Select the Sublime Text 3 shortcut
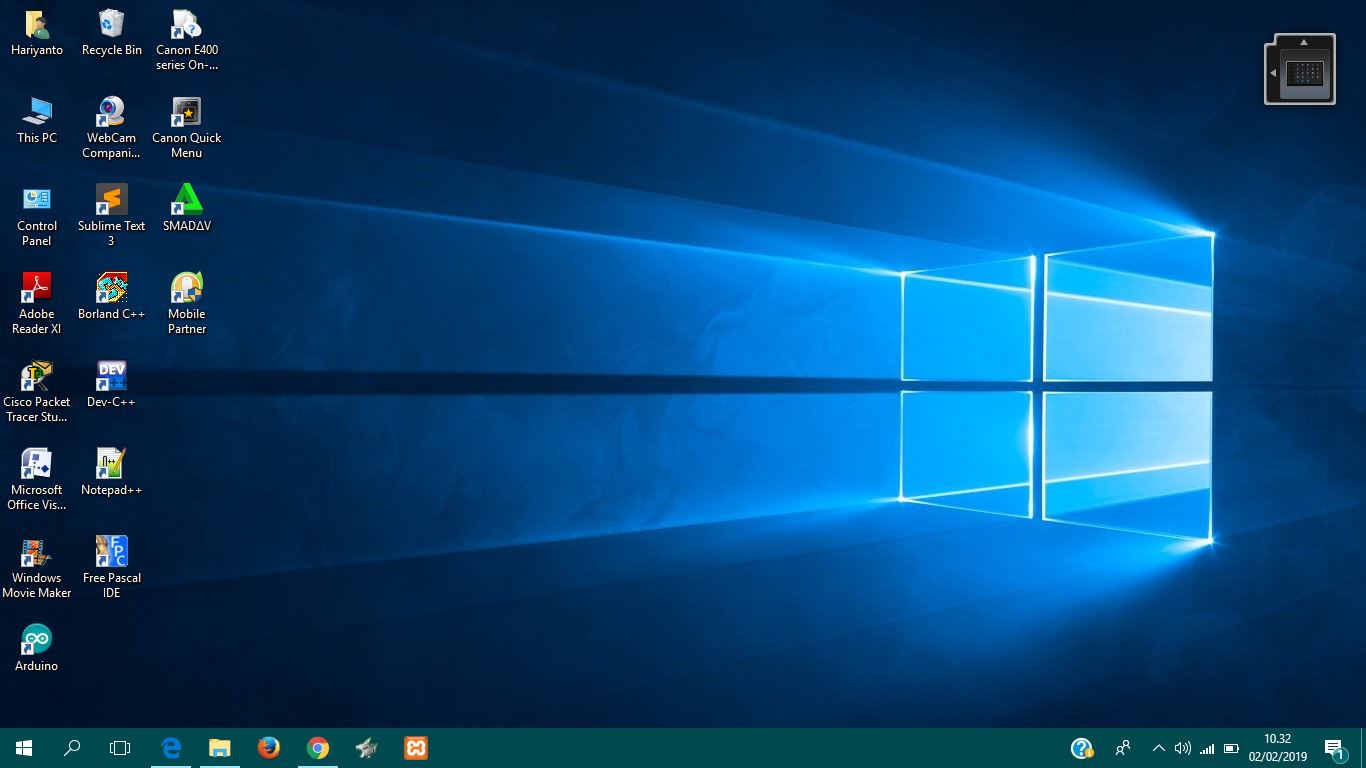This screenshot has width=1366, height=768. (x=112, y=216)
